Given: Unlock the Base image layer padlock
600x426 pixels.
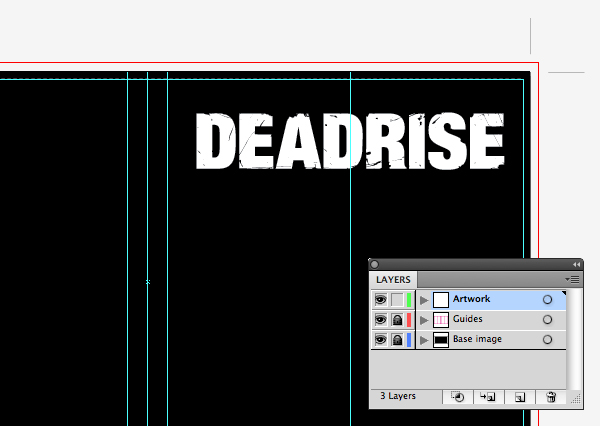Looking at the screenshot, I should point(397,339).
